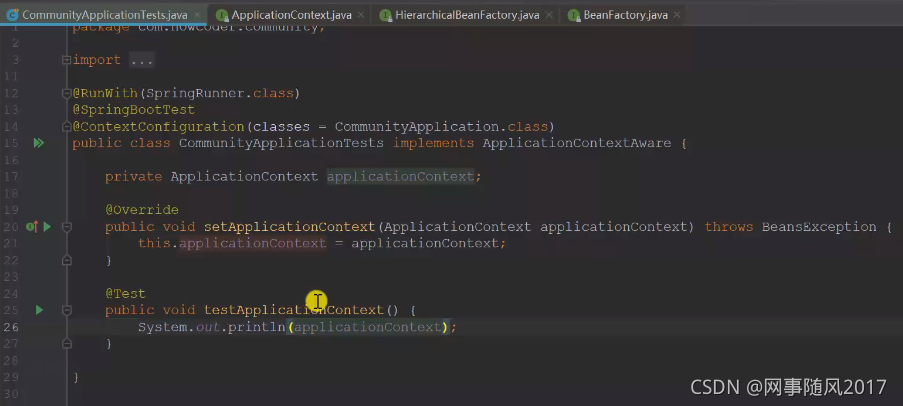
Task: Close the HierarchicalBeanFactory.java tab
Action: coord(549,16)
